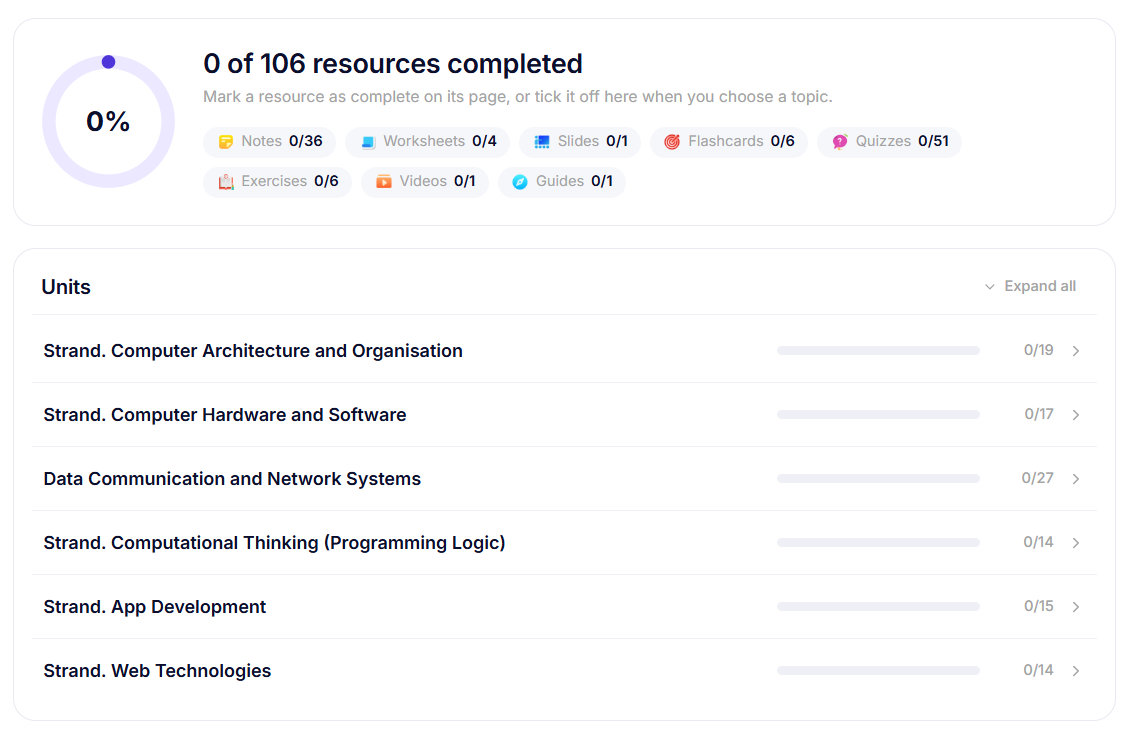Select the Quizzes 0/51 chip label
1127x735 pixels.
pos(890,142)
